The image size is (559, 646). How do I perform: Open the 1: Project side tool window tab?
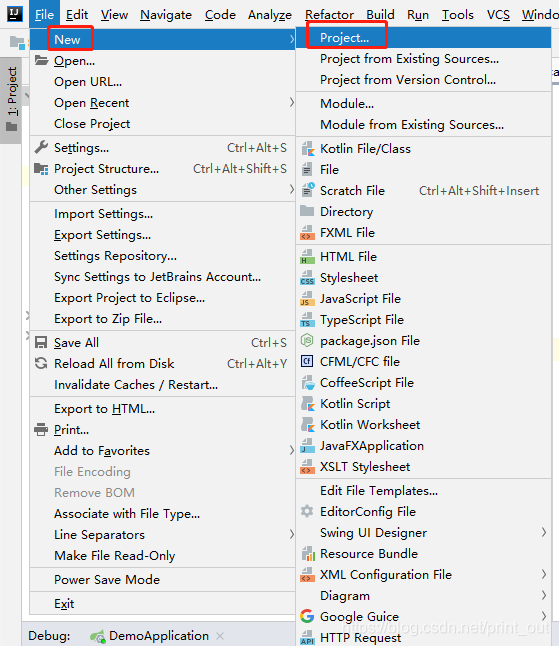point(12,100)
